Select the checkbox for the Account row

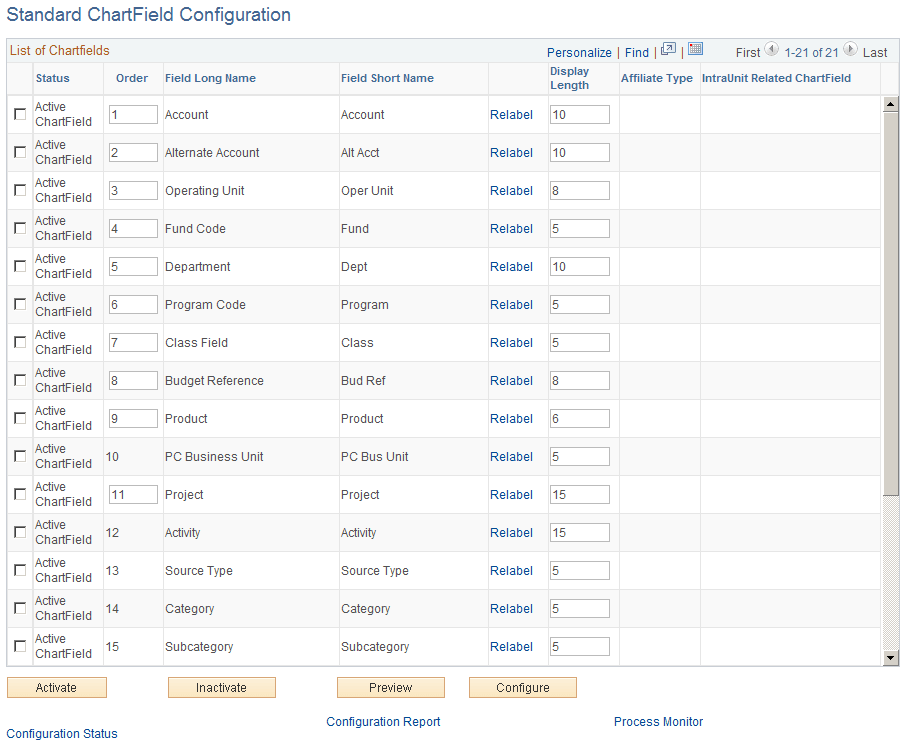point(19,114)
